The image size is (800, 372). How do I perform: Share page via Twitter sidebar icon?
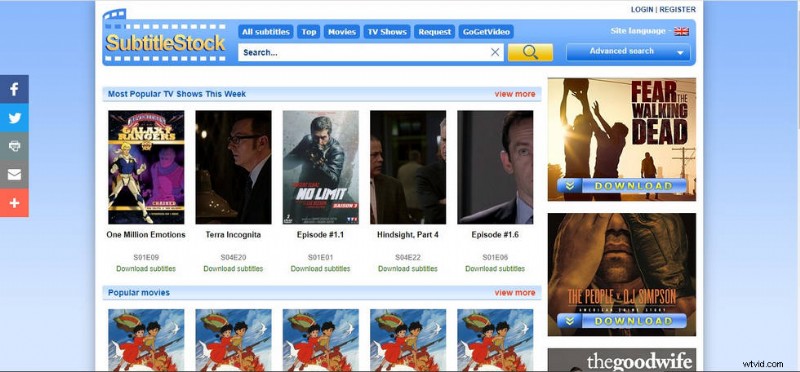14,118
